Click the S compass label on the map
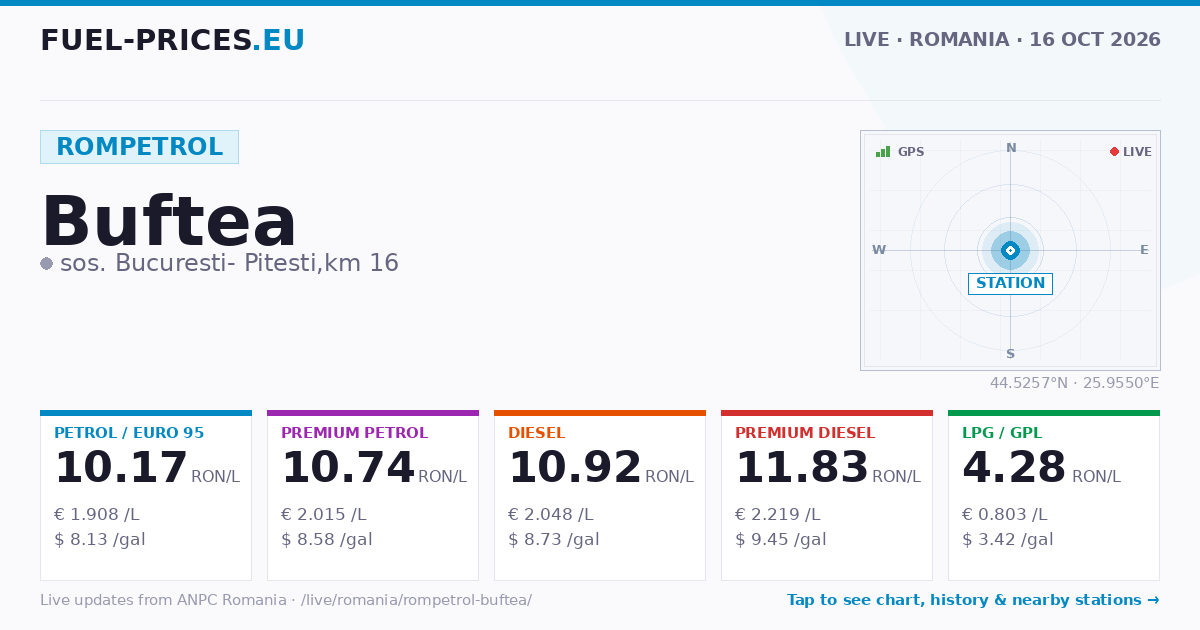Screen dimensions: 1200x630 point(1011,354)
